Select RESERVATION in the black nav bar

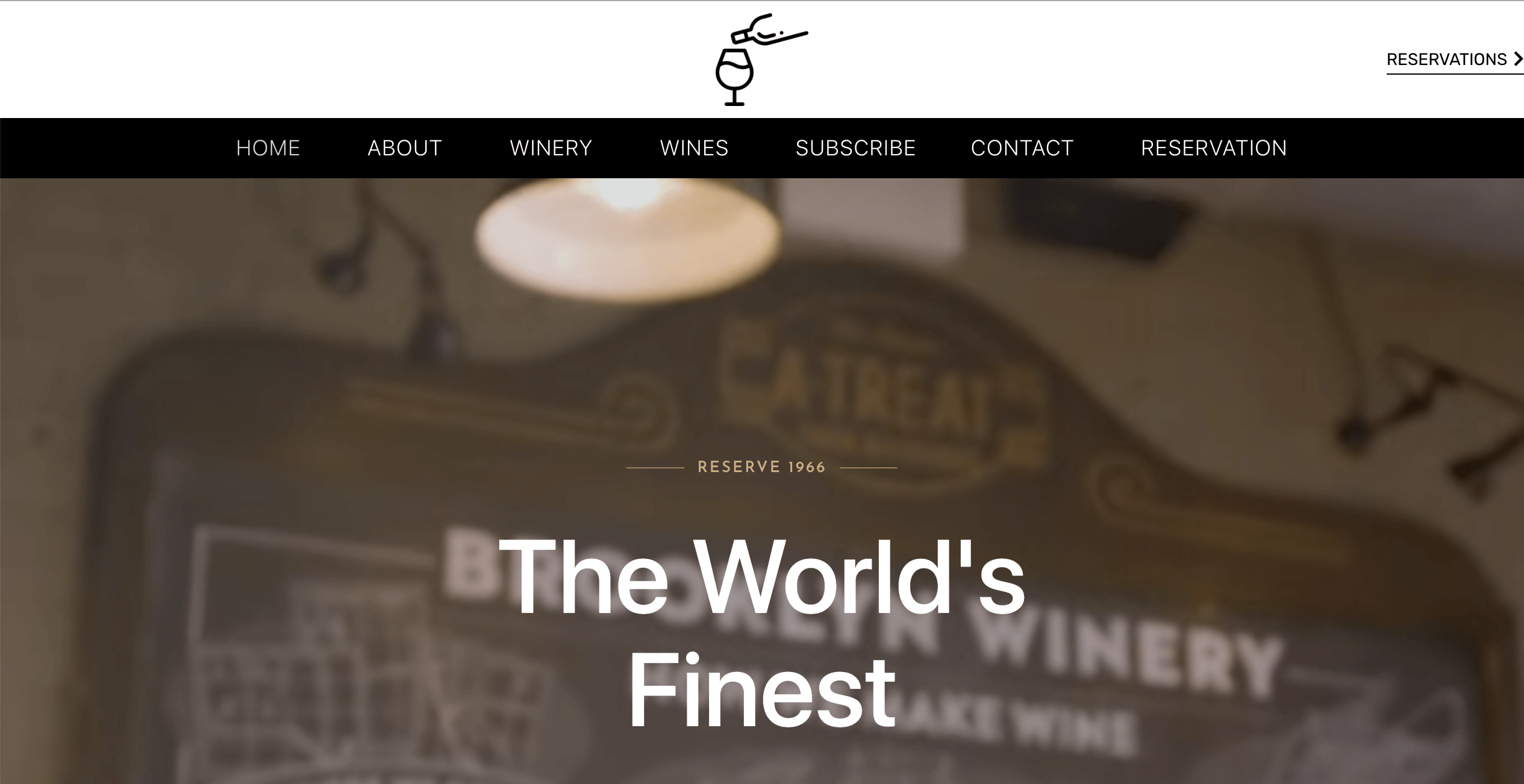(x=1214, y=148)
